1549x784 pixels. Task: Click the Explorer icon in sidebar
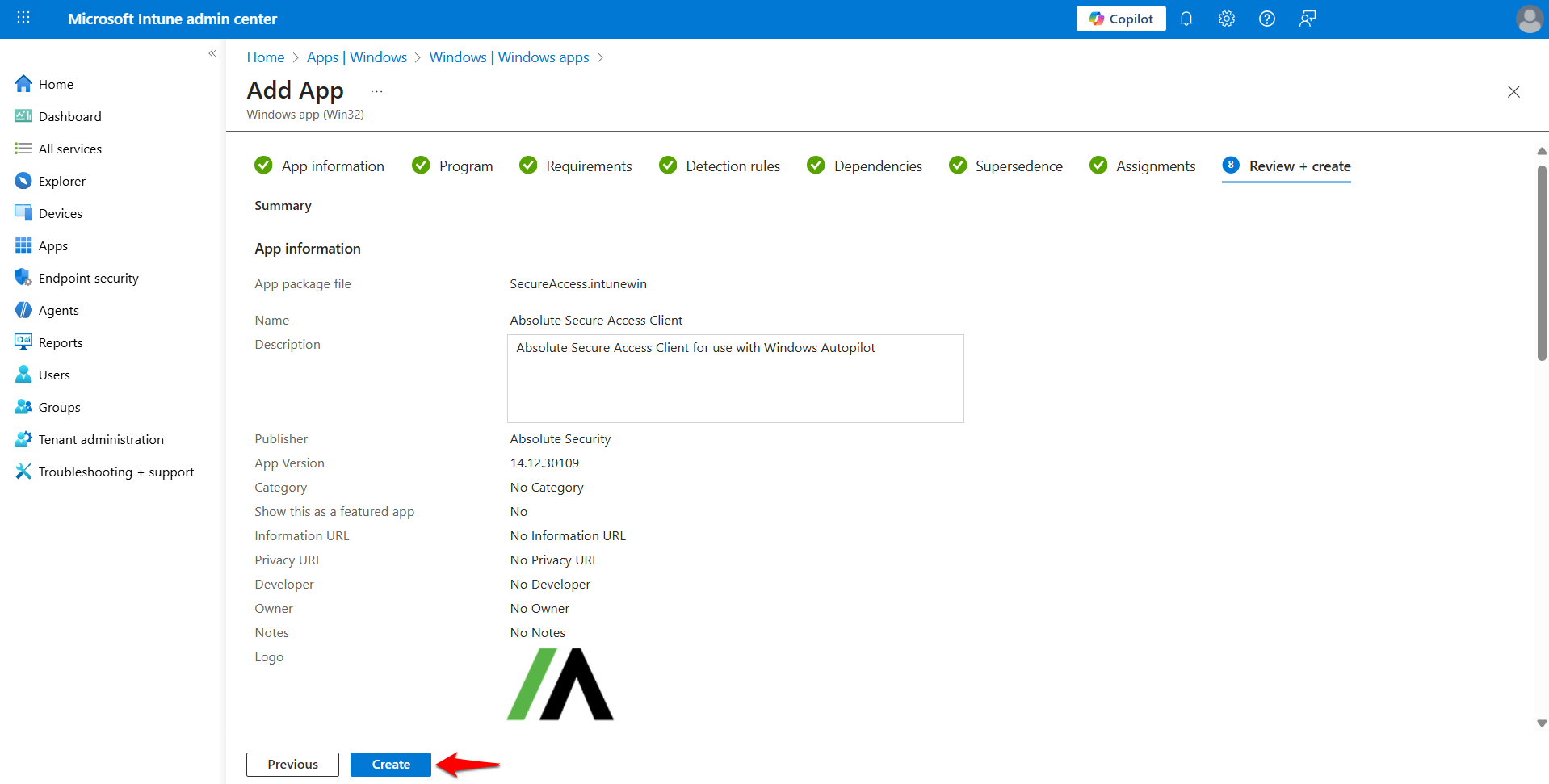[23, 181]
